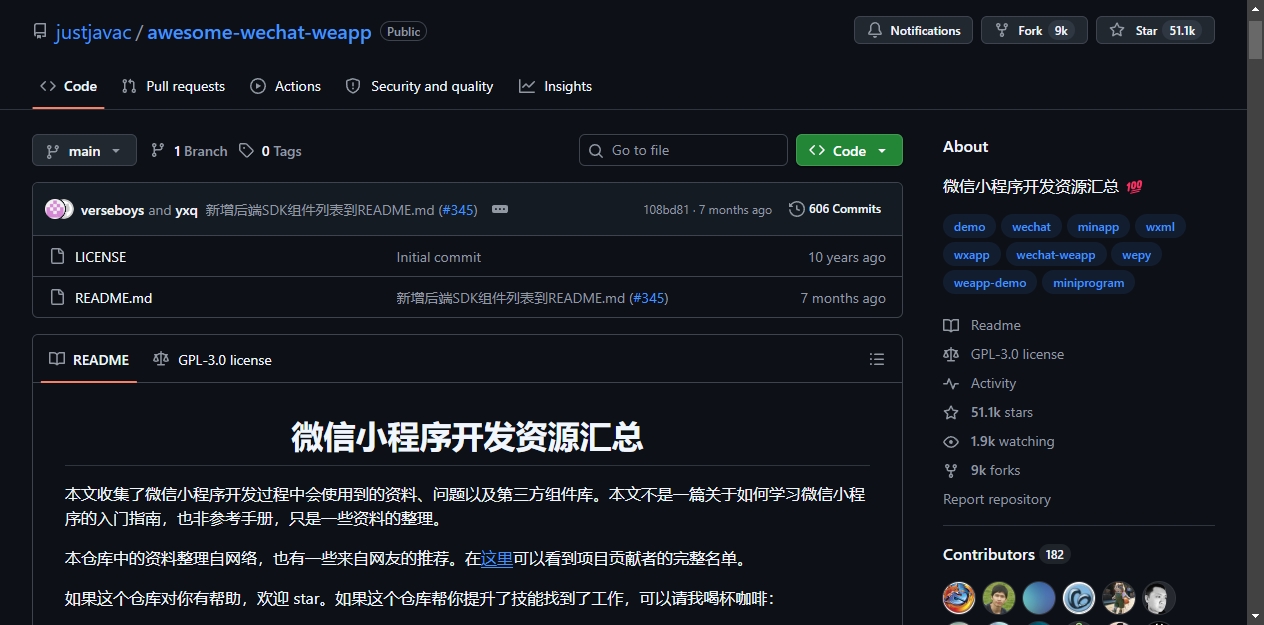The height and width of the screenshot is (625, 1264).
Task: Open the Security and quality tab
Action: pos(419,86)
